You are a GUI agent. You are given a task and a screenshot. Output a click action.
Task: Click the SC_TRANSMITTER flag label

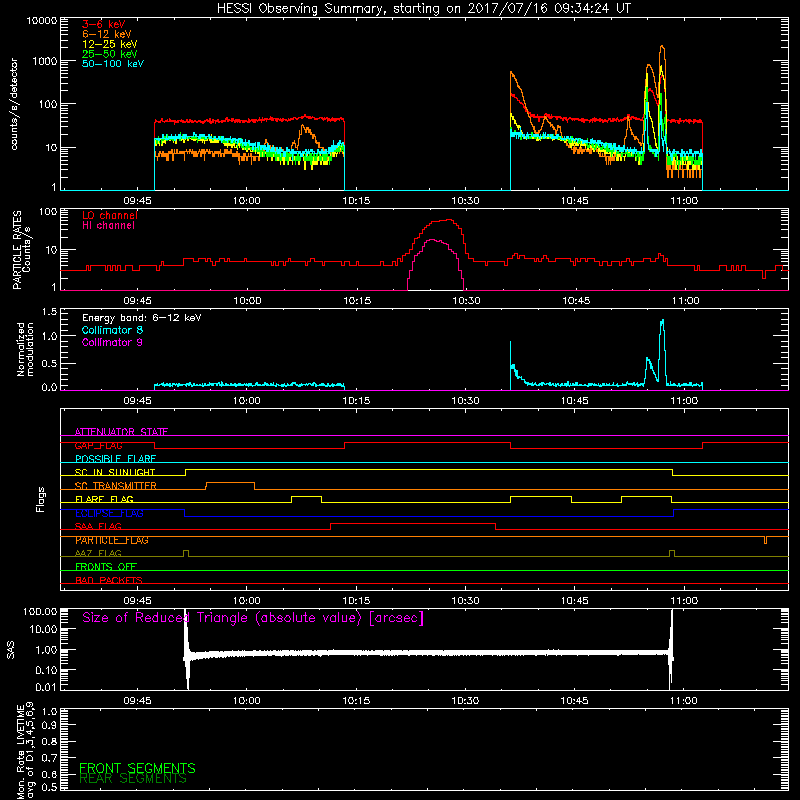(115, 486)
